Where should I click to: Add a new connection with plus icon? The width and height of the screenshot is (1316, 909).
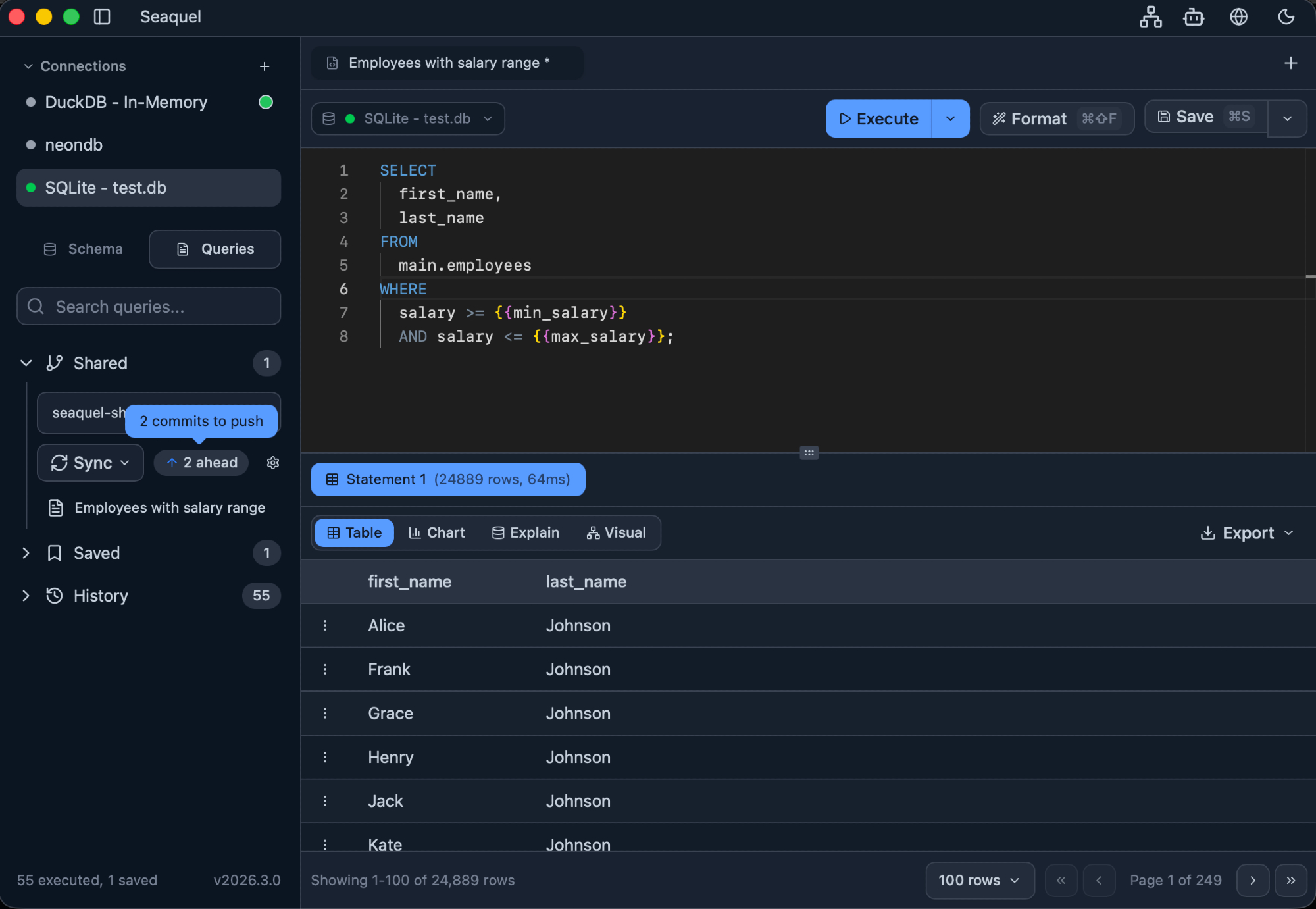coord(265,66)
